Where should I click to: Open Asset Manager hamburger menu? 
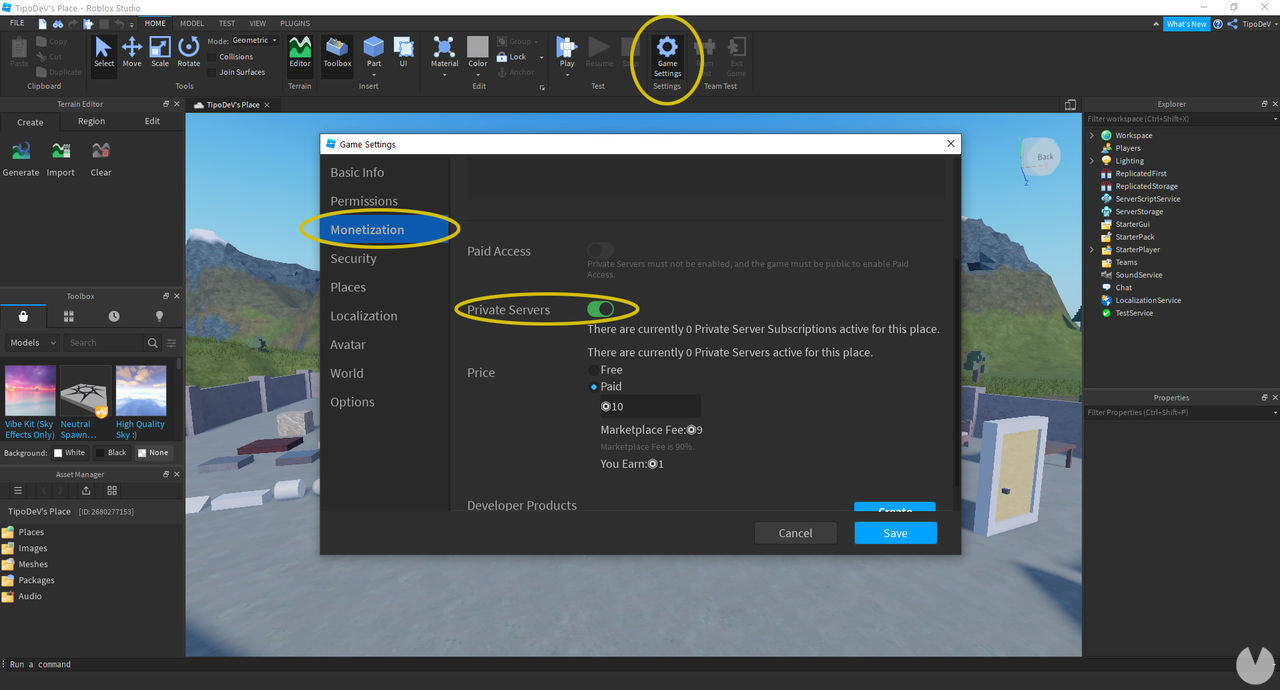(x=17, y=491)
